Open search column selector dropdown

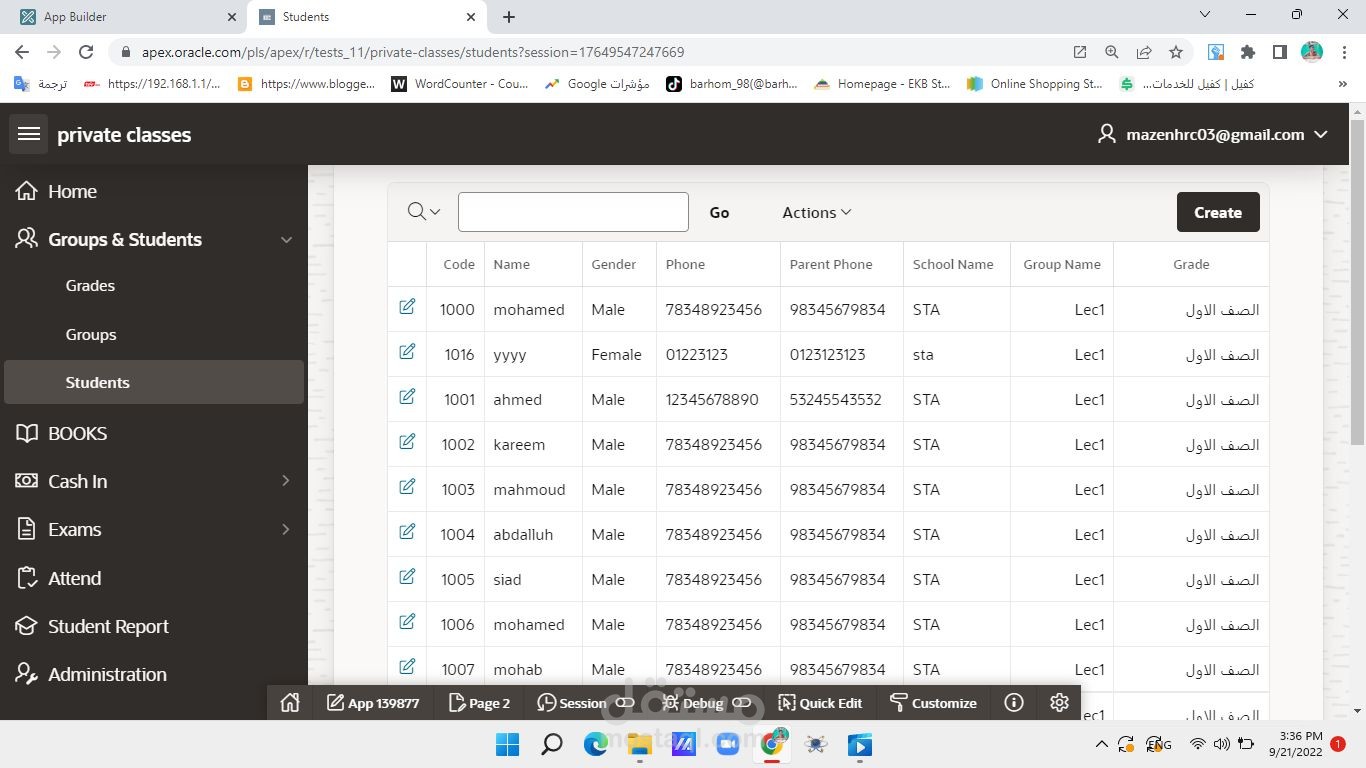(x=424, y=212)
